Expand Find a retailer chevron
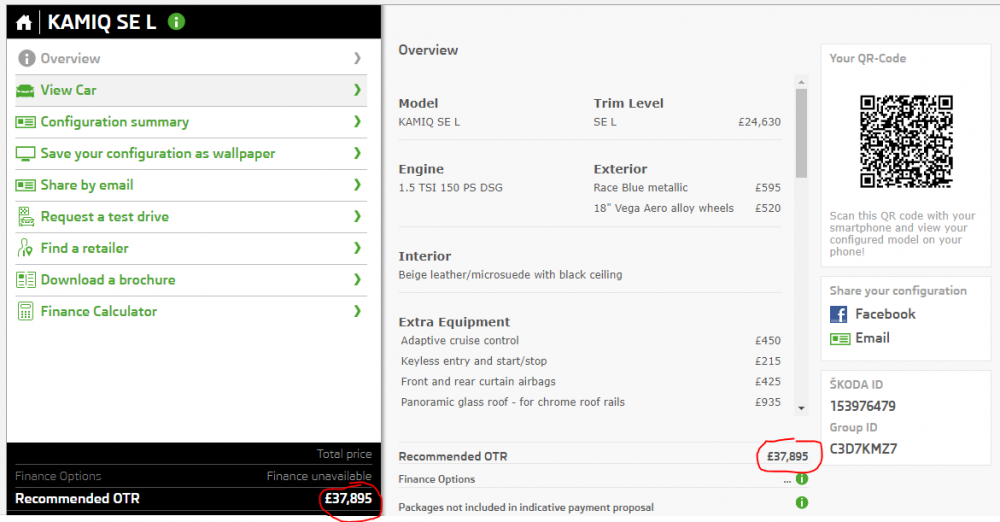The height and width of the screenshot is (522, 1000). pyautogui.click(x=357, y=248)
